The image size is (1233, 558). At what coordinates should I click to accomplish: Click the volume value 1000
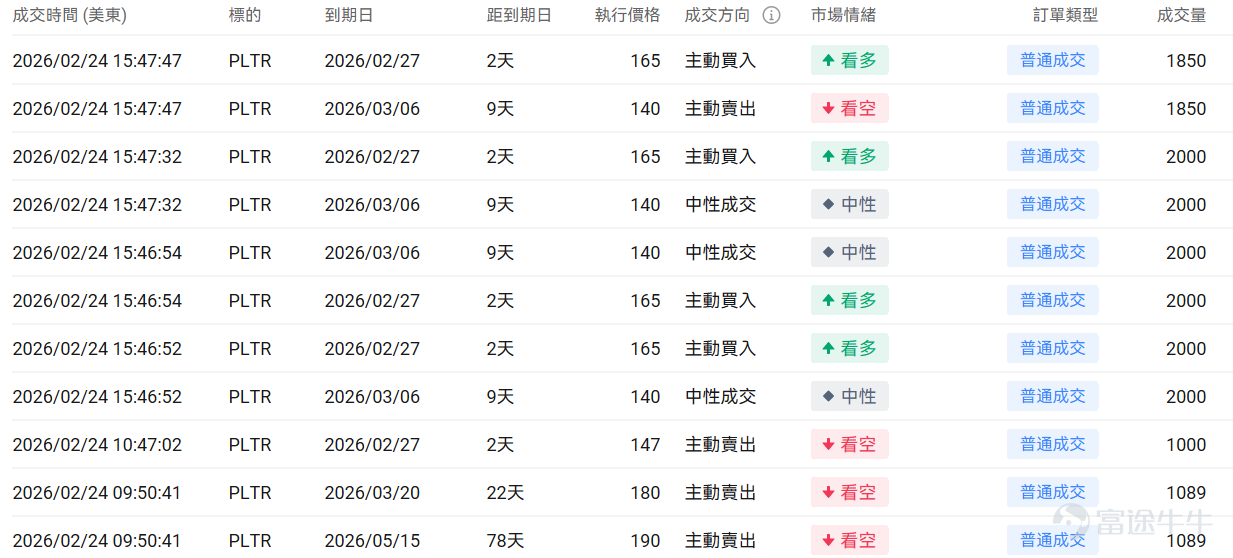click(1186, 444)
